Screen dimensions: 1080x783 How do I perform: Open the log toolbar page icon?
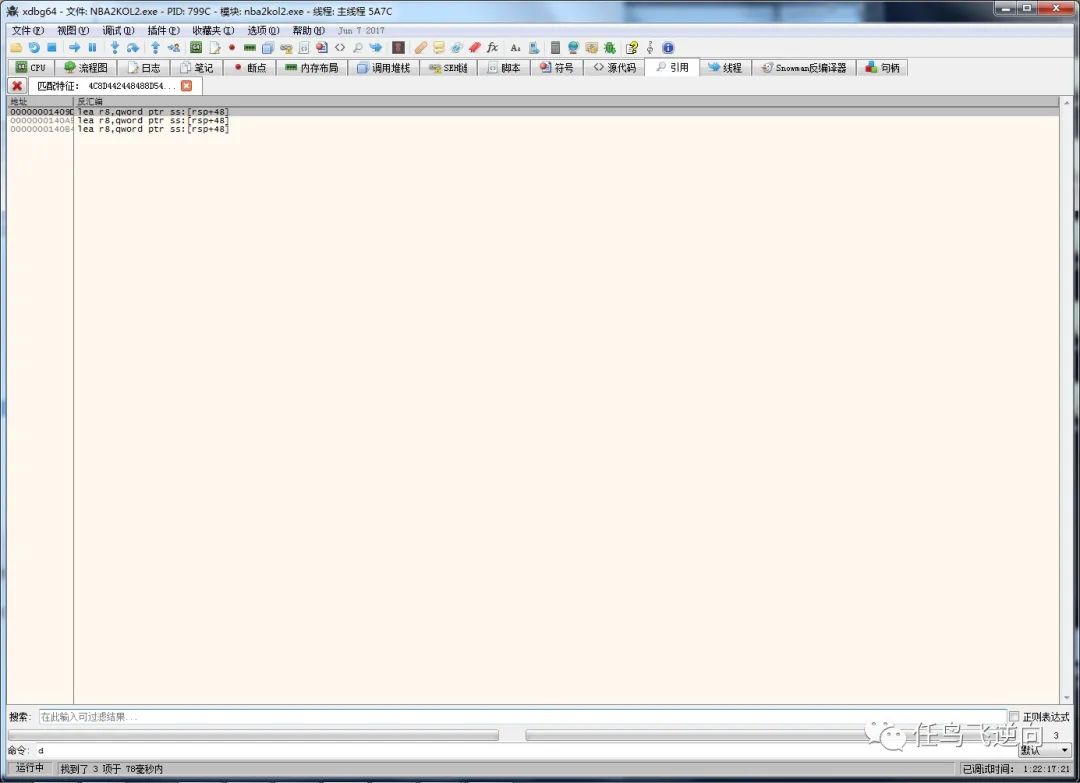215,48
